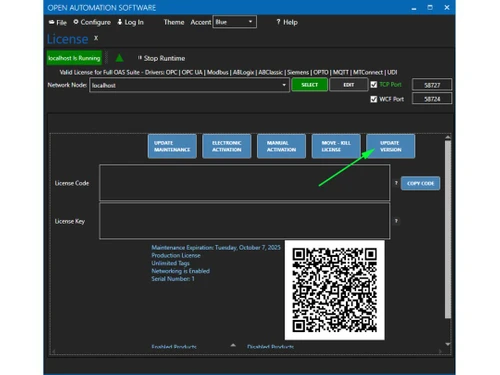Click the scroll up arrow of the license panel

point(448,137)
